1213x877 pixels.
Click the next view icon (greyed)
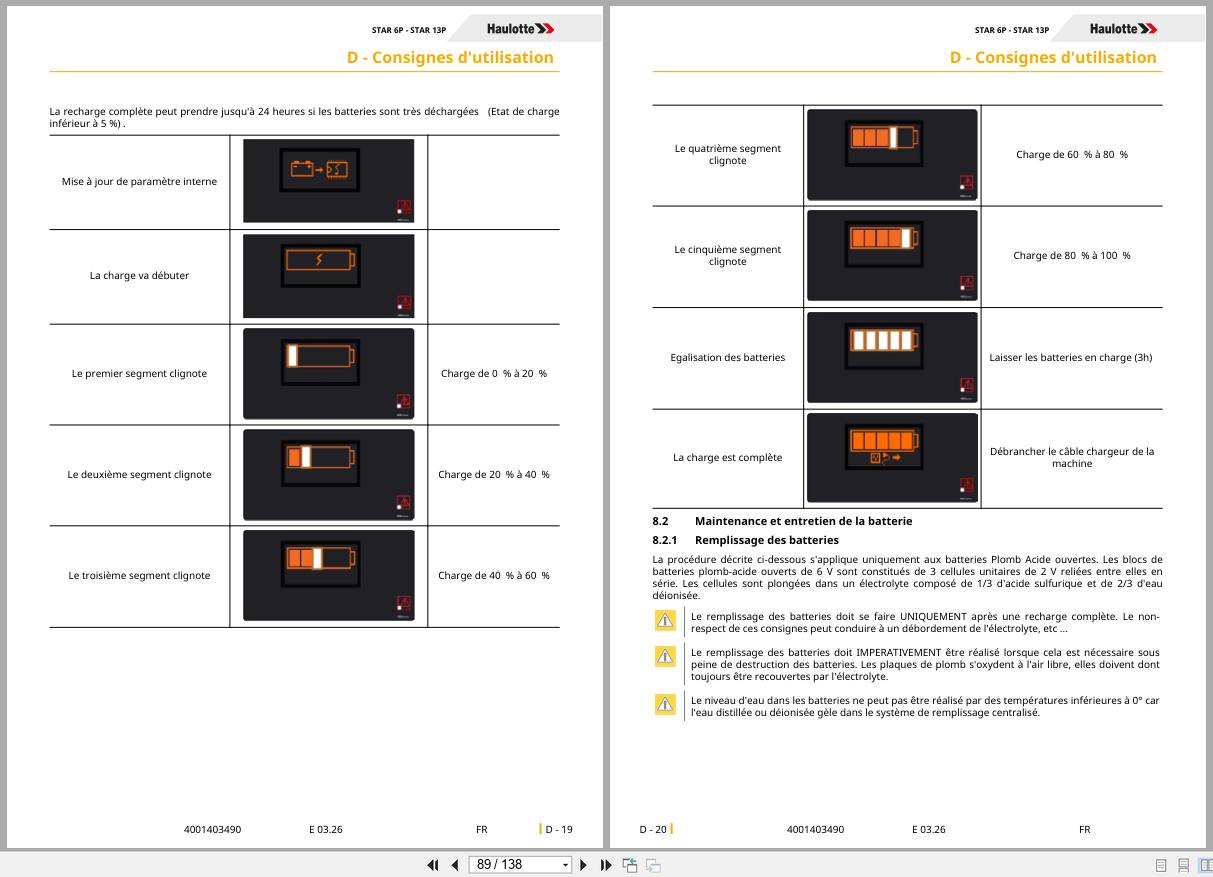[653, 865]
